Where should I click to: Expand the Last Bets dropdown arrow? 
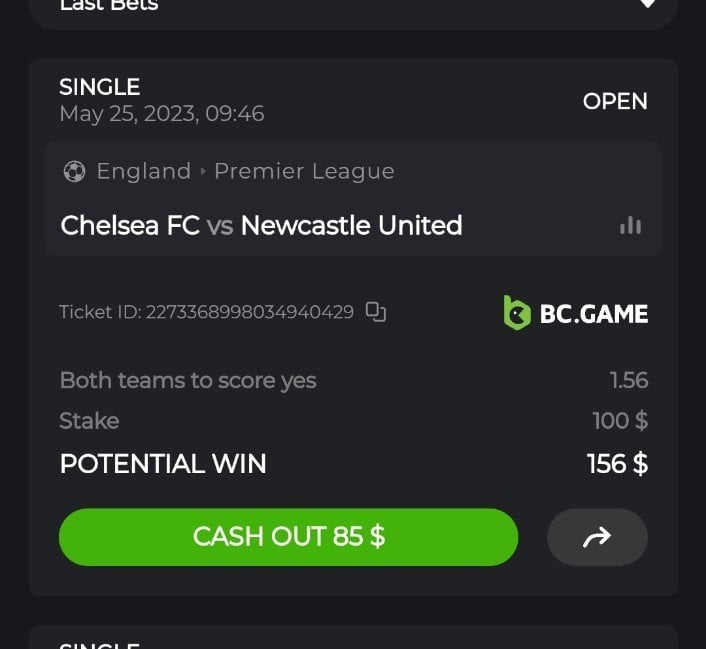click(x=647, y=4)
